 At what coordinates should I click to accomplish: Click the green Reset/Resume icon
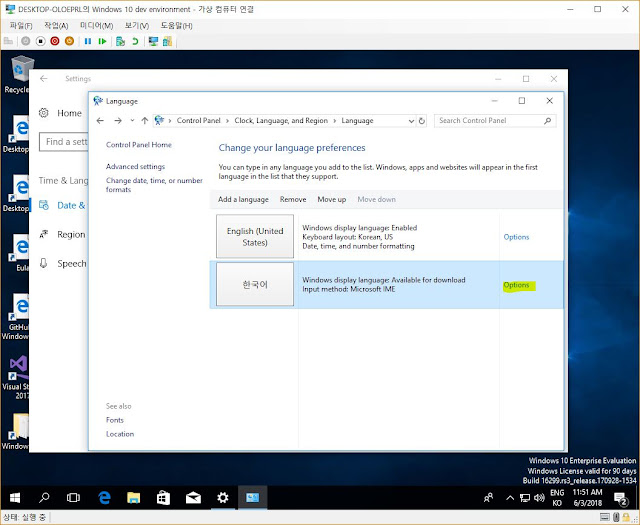click(x=102, y=41)
